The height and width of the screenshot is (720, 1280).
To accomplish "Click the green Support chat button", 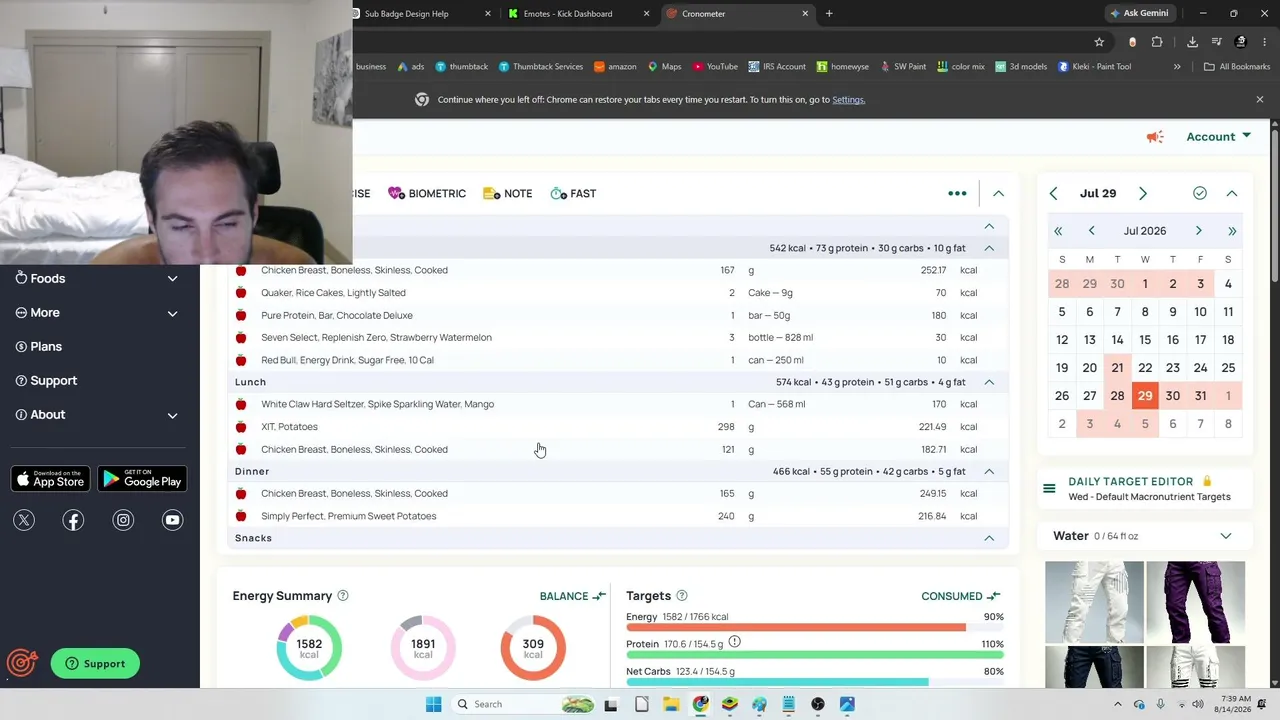I will click(x=96, y=663).
